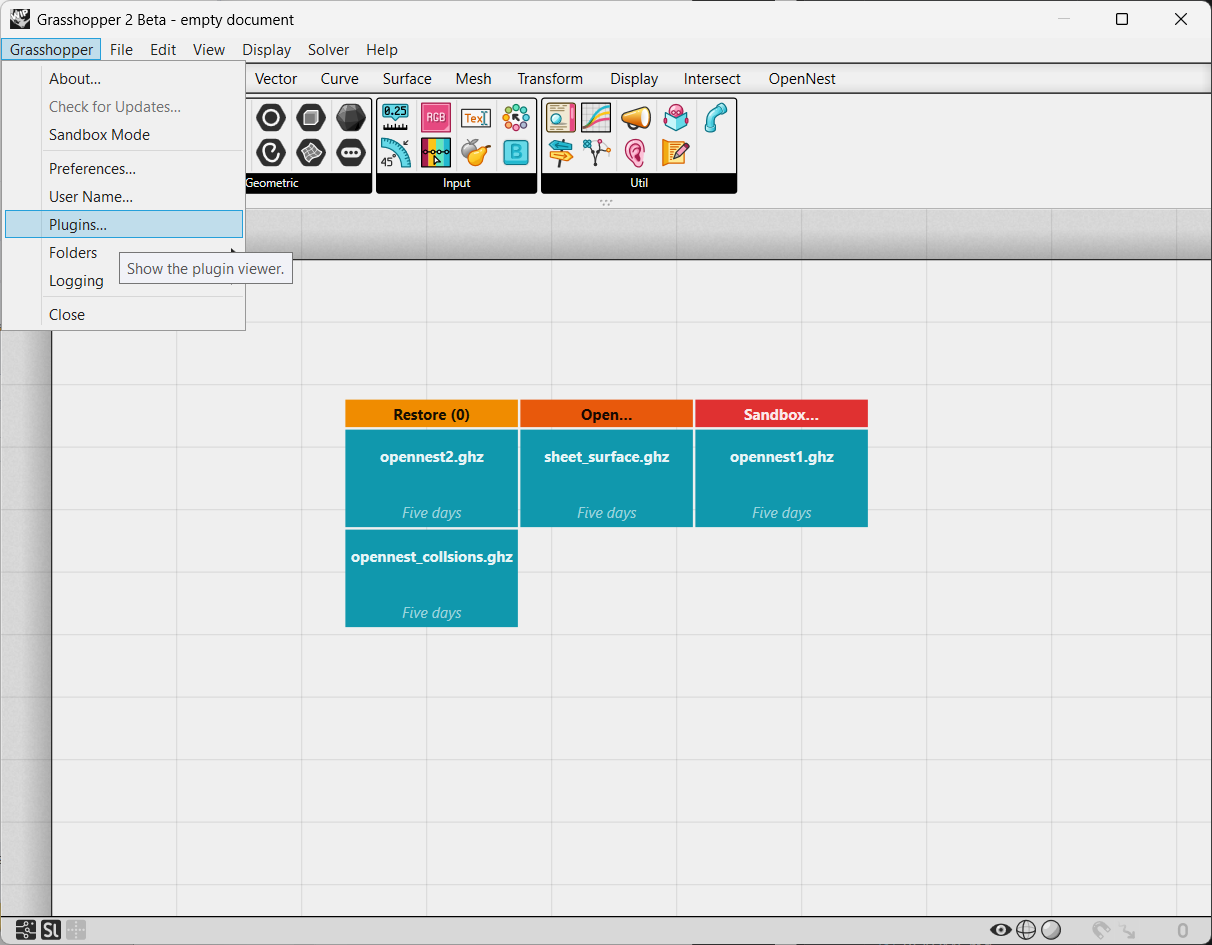Select the angle protractor input icon
This screenshot has height=945, width=1212.
(395, 152)
